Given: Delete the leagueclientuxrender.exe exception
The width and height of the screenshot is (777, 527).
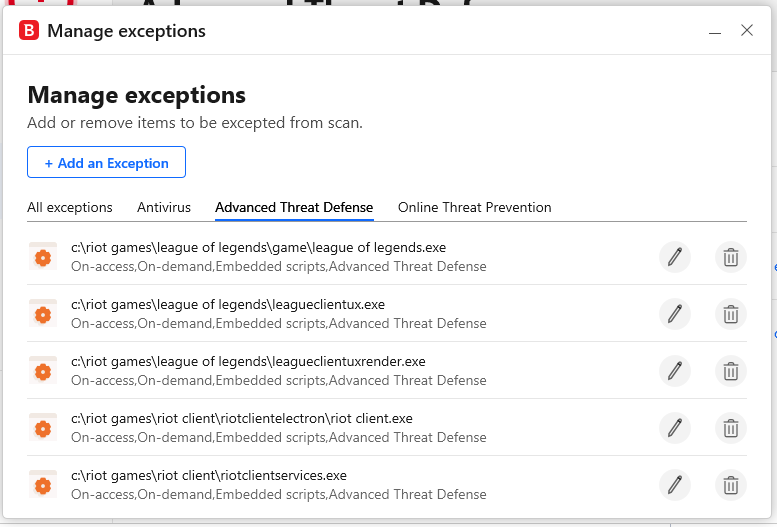Looking at the screenshot, I should click(x=730, y=371).
